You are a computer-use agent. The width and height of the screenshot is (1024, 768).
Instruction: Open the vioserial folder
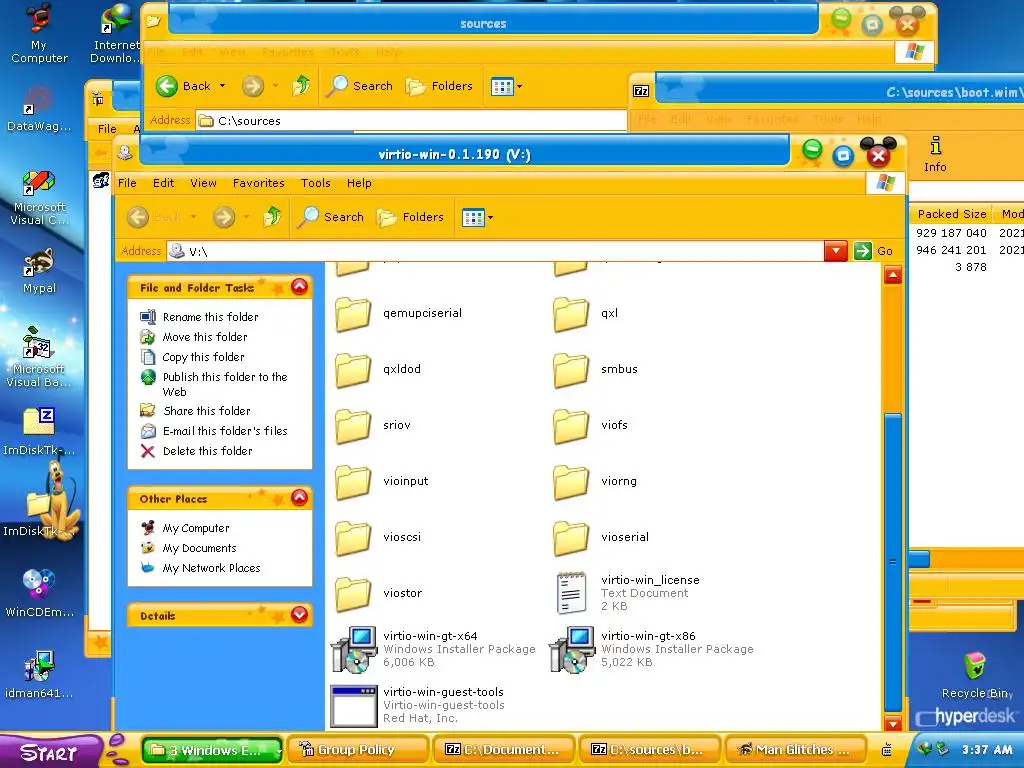[601, 538]
